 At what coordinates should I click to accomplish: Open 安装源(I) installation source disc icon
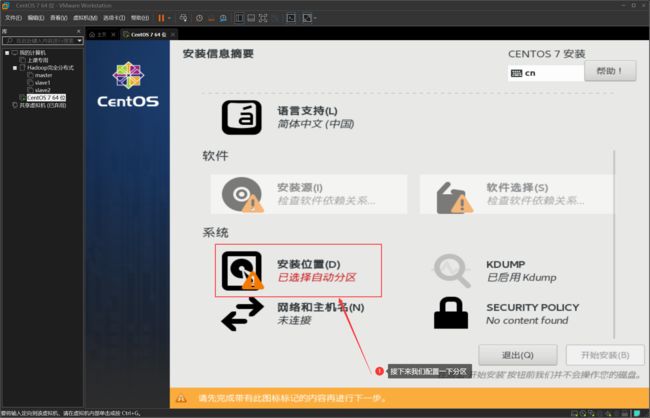point(243,195)
